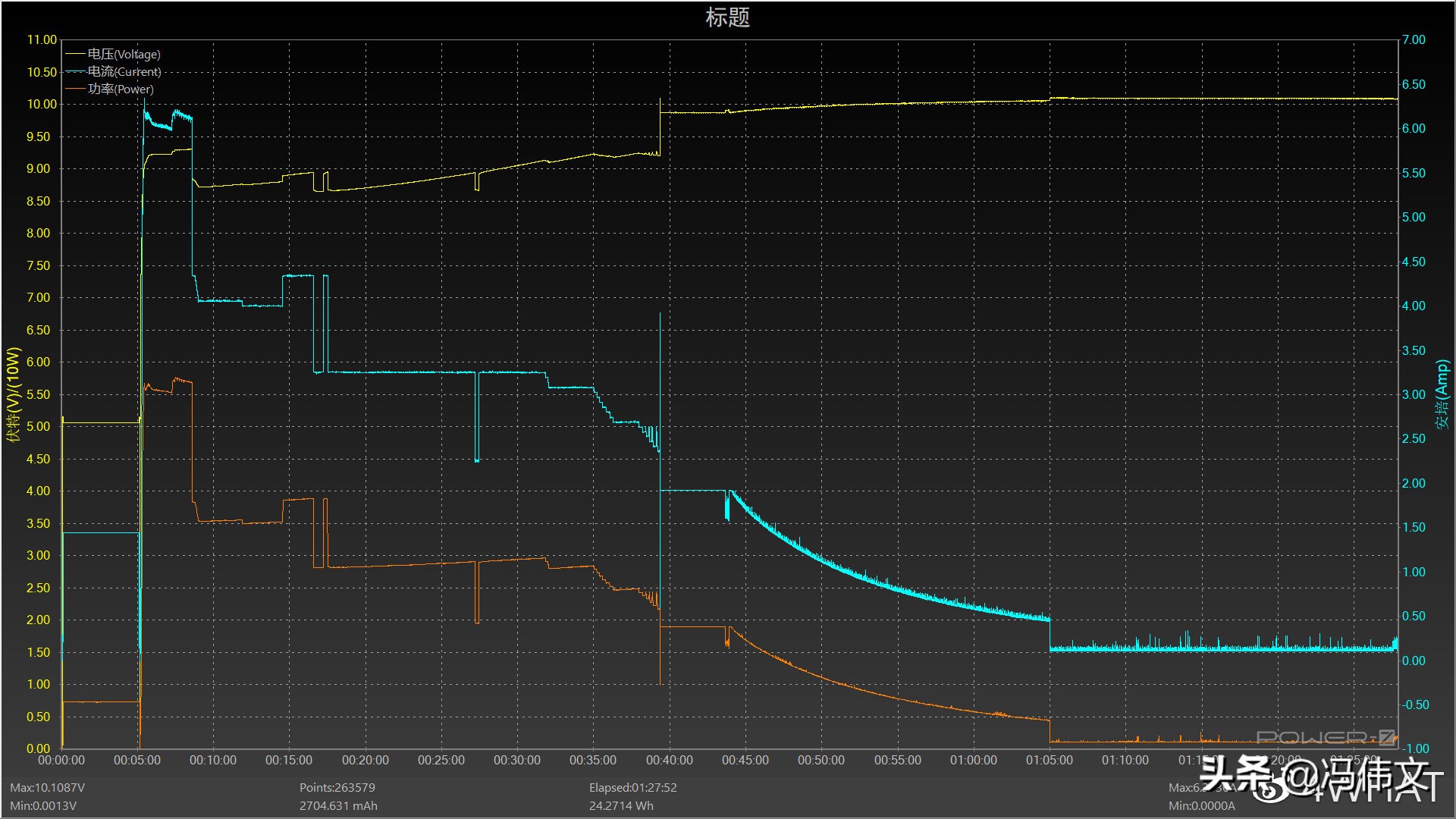Click the chart title 标题
1456x819 pixels.
727,17
